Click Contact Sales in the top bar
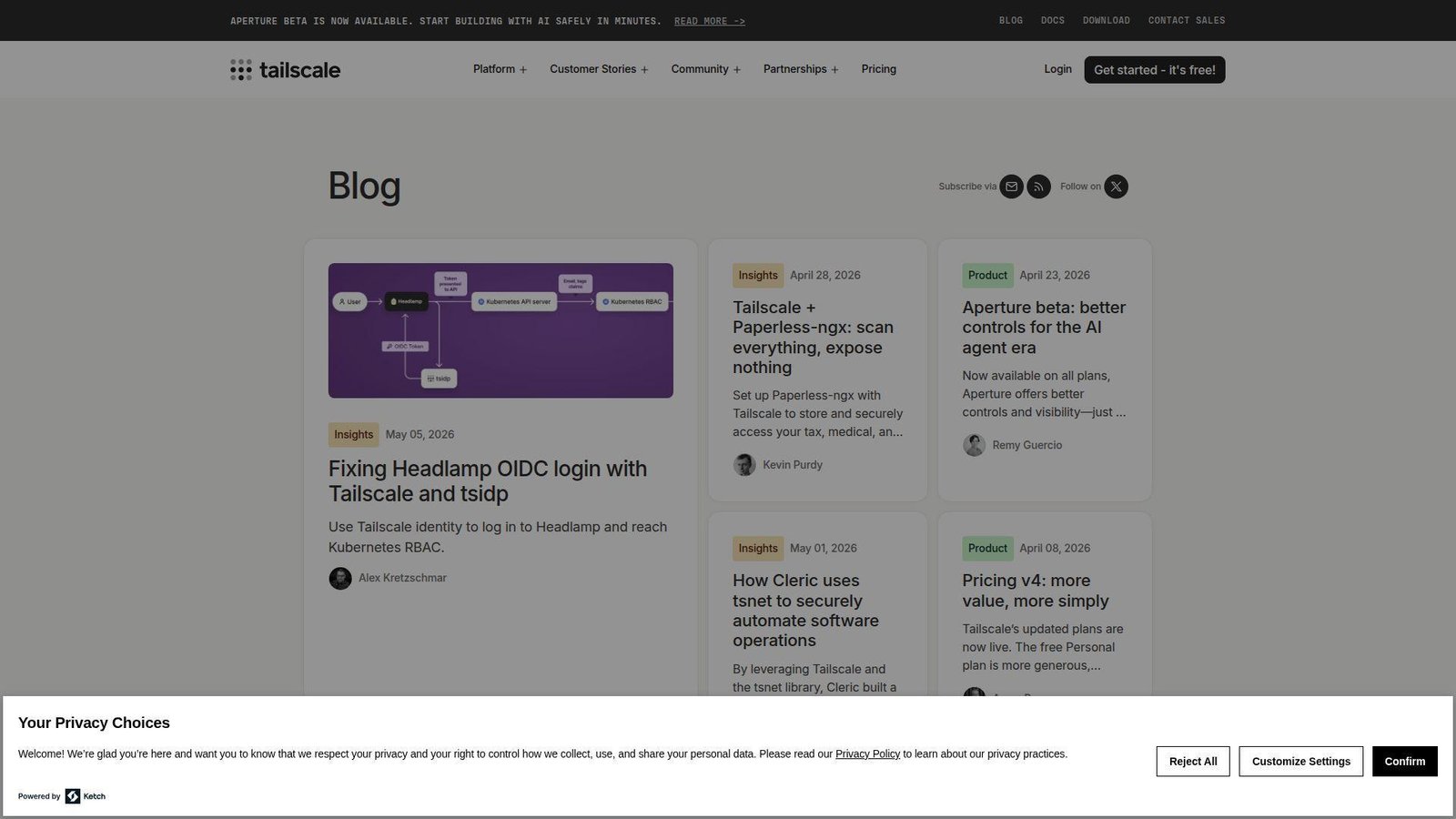Image resolution: width=1456 pixels, height=819 pixels. click(x=1187, y=20)
